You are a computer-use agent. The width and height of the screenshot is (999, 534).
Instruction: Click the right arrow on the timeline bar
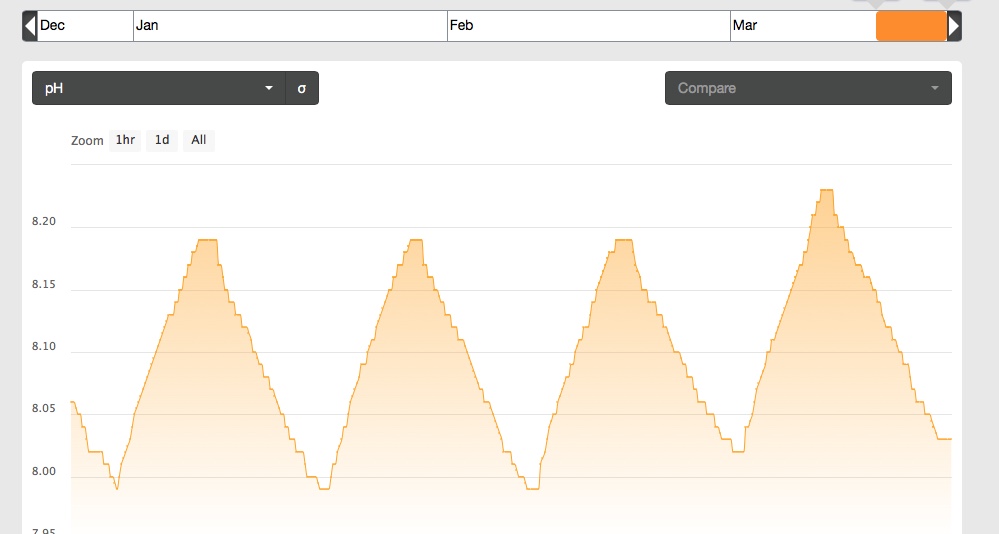[x=954, y=26]
